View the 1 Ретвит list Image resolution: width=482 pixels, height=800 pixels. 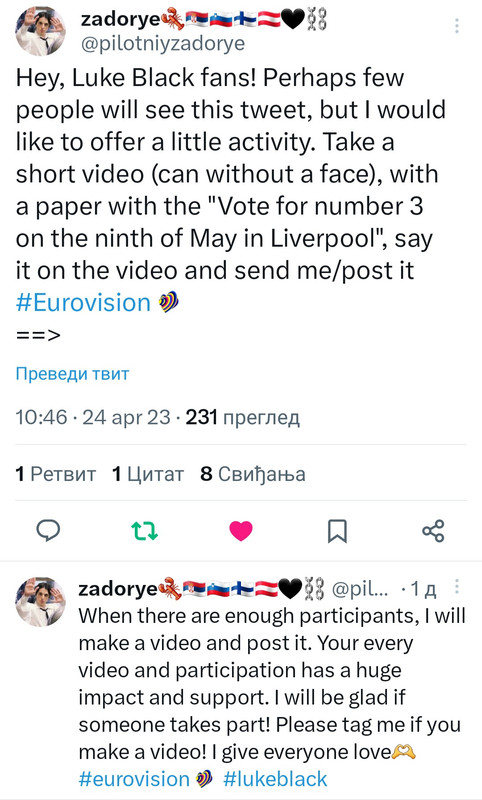coord(56,474)
